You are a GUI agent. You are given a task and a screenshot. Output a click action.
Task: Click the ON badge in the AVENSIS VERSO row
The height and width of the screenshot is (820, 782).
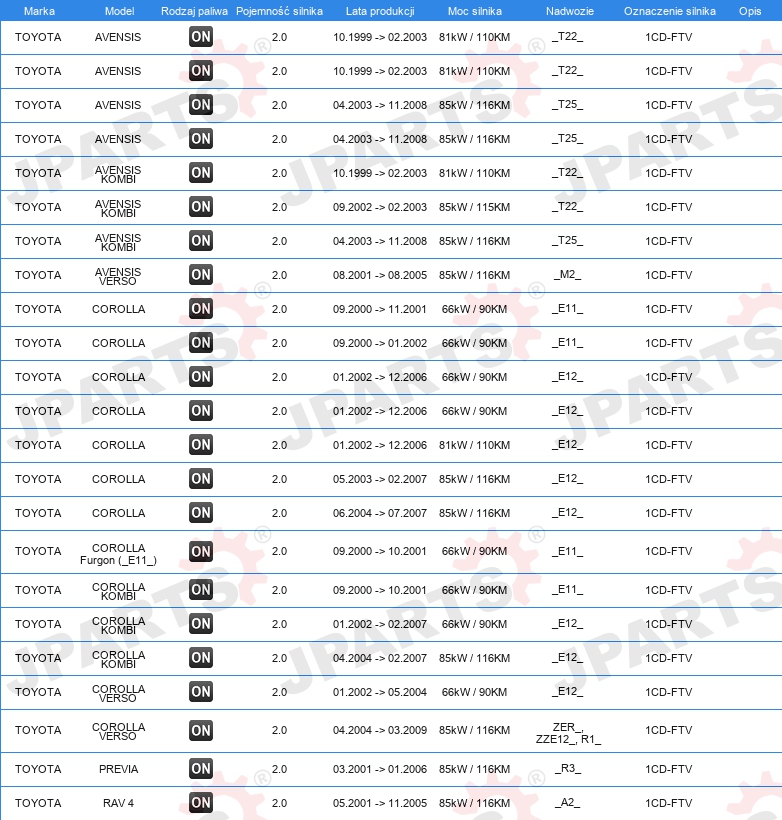click(x=201, y=275)
